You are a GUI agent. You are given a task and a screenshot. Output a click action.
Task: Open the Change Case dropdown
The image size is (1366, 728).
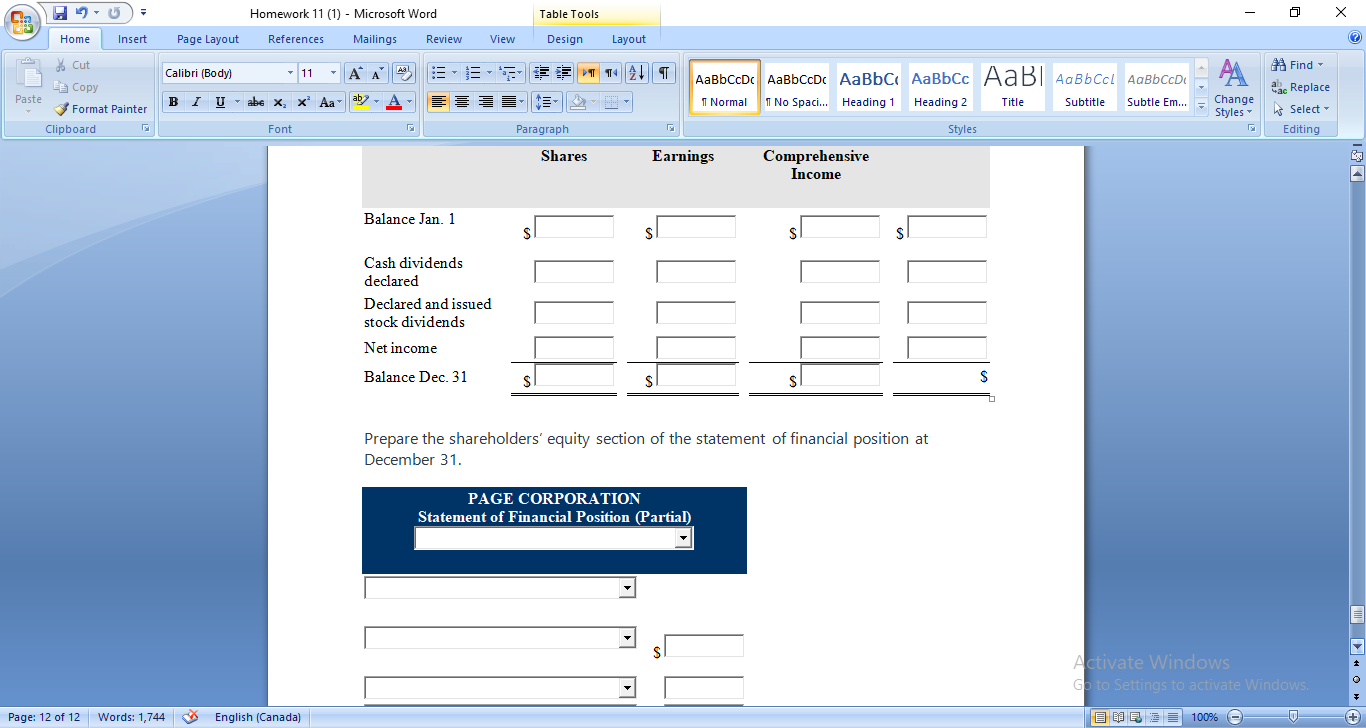tap(330, 102)
